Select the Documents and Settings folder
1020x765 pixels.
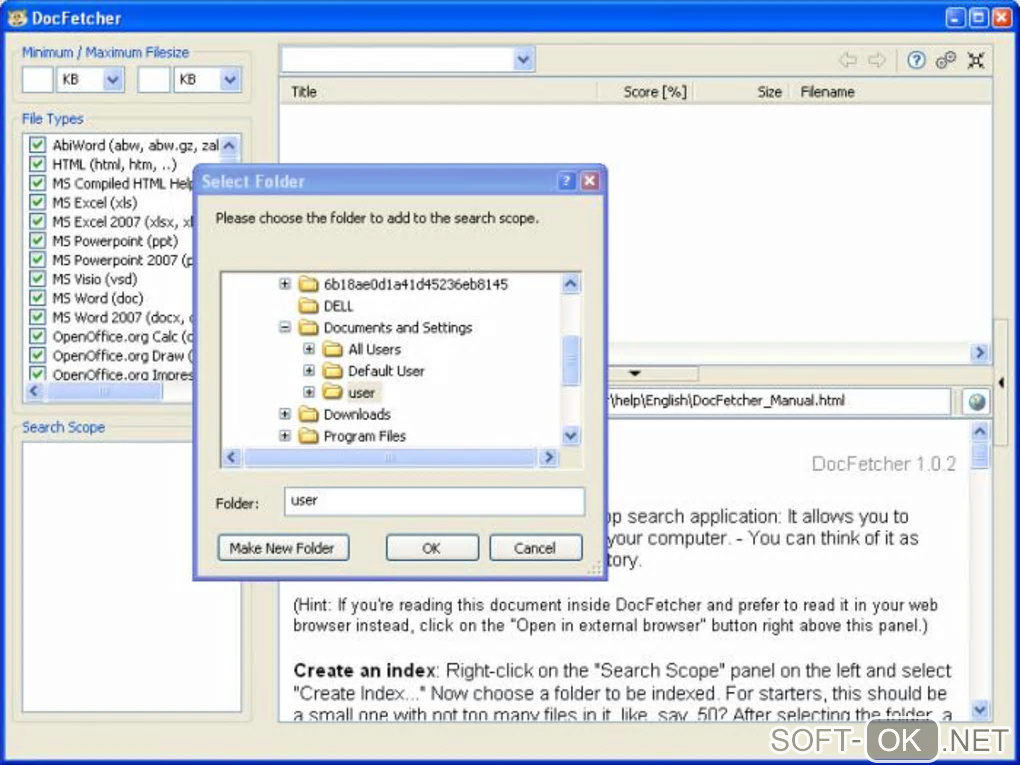[397, 327]
